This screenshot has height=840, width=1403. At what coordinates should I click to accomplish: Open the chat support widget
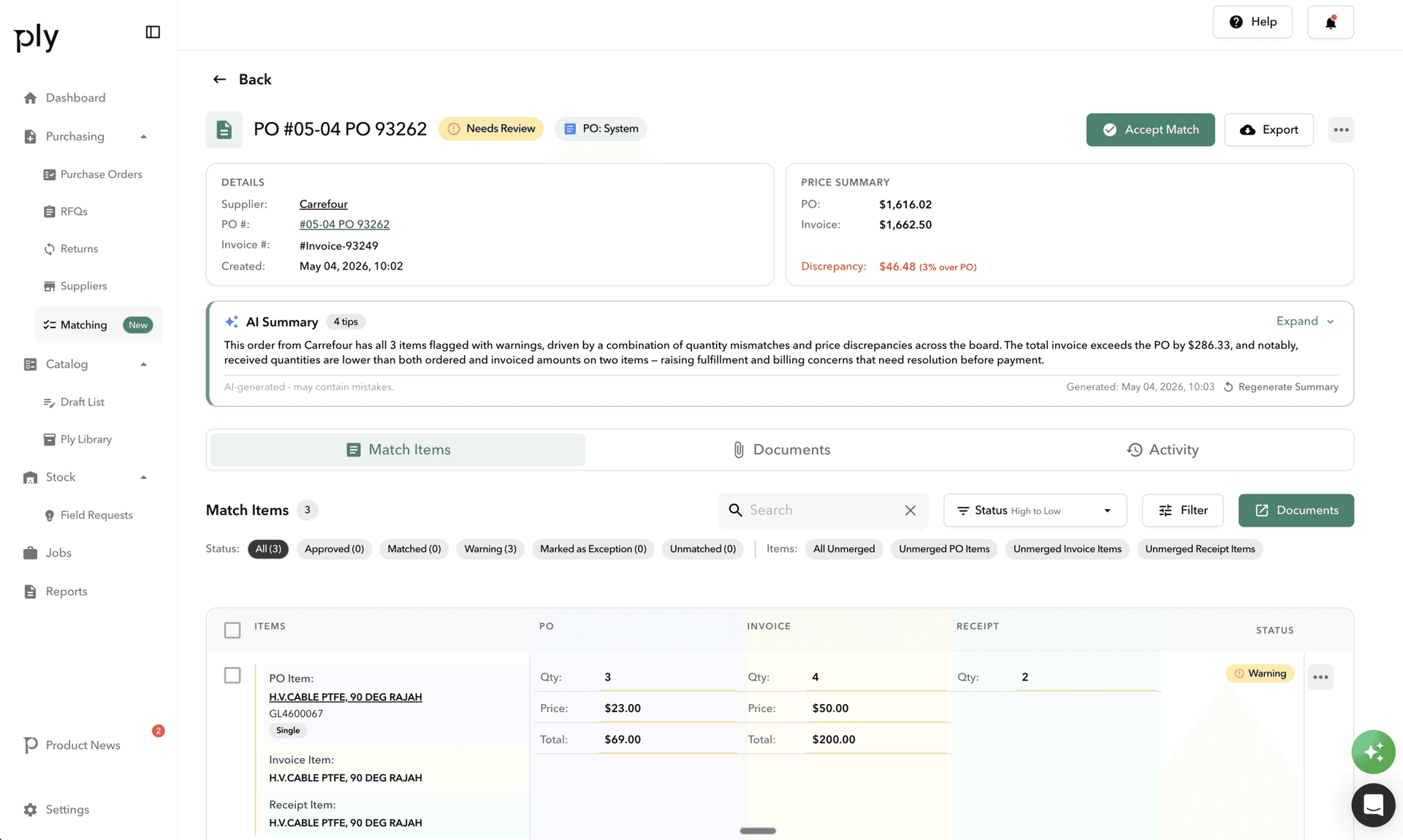(1373, 805)
